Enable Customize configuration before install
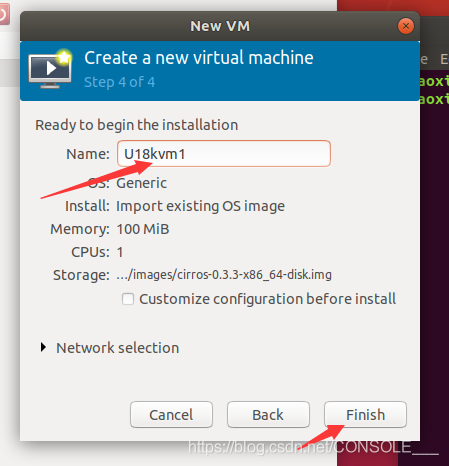This screenshot has height=466, width=449. 128,299
